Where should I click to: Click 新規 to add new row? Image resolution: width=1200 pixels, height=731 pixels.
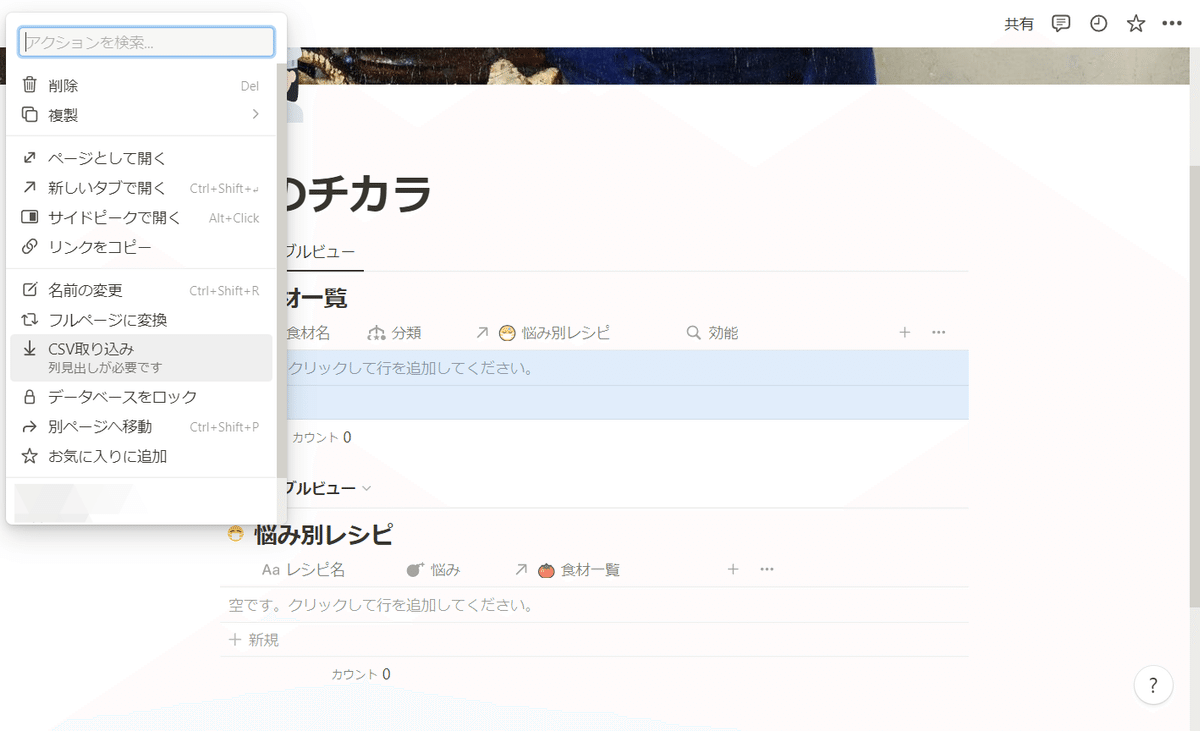click(x=253, y=640)
